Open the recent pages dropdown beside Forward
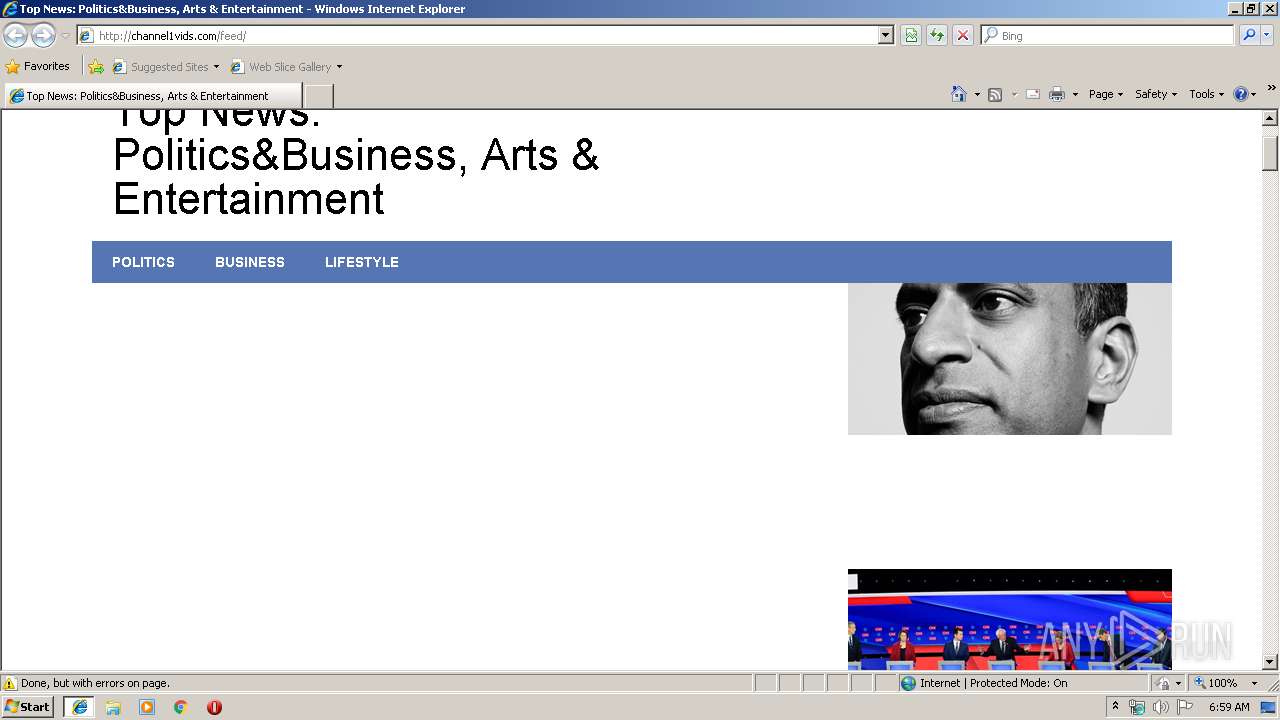This screenshot has height=720, width=1280. tap(65, 36)
